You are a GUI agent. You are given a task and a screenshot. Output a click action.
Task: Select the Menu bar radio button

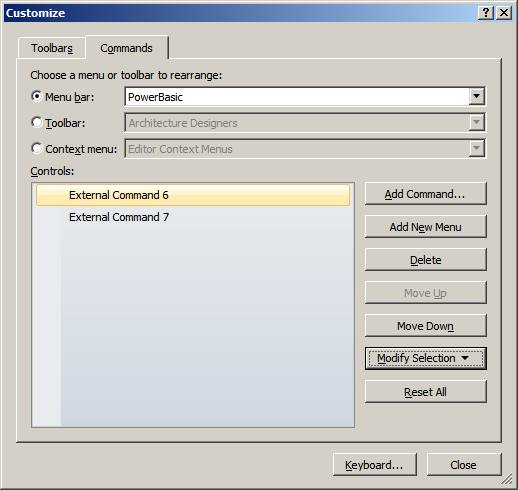36,96
